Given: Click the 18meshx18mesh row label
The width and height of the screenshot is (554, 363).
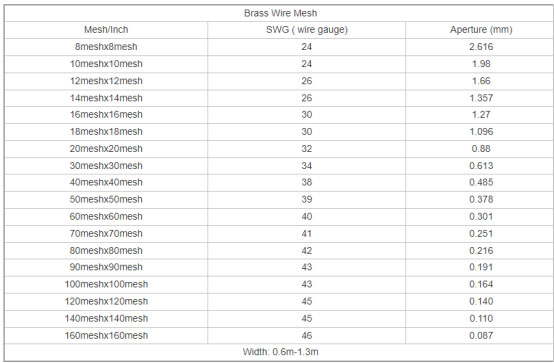Looking at the screenshot, I should point(106,131).
